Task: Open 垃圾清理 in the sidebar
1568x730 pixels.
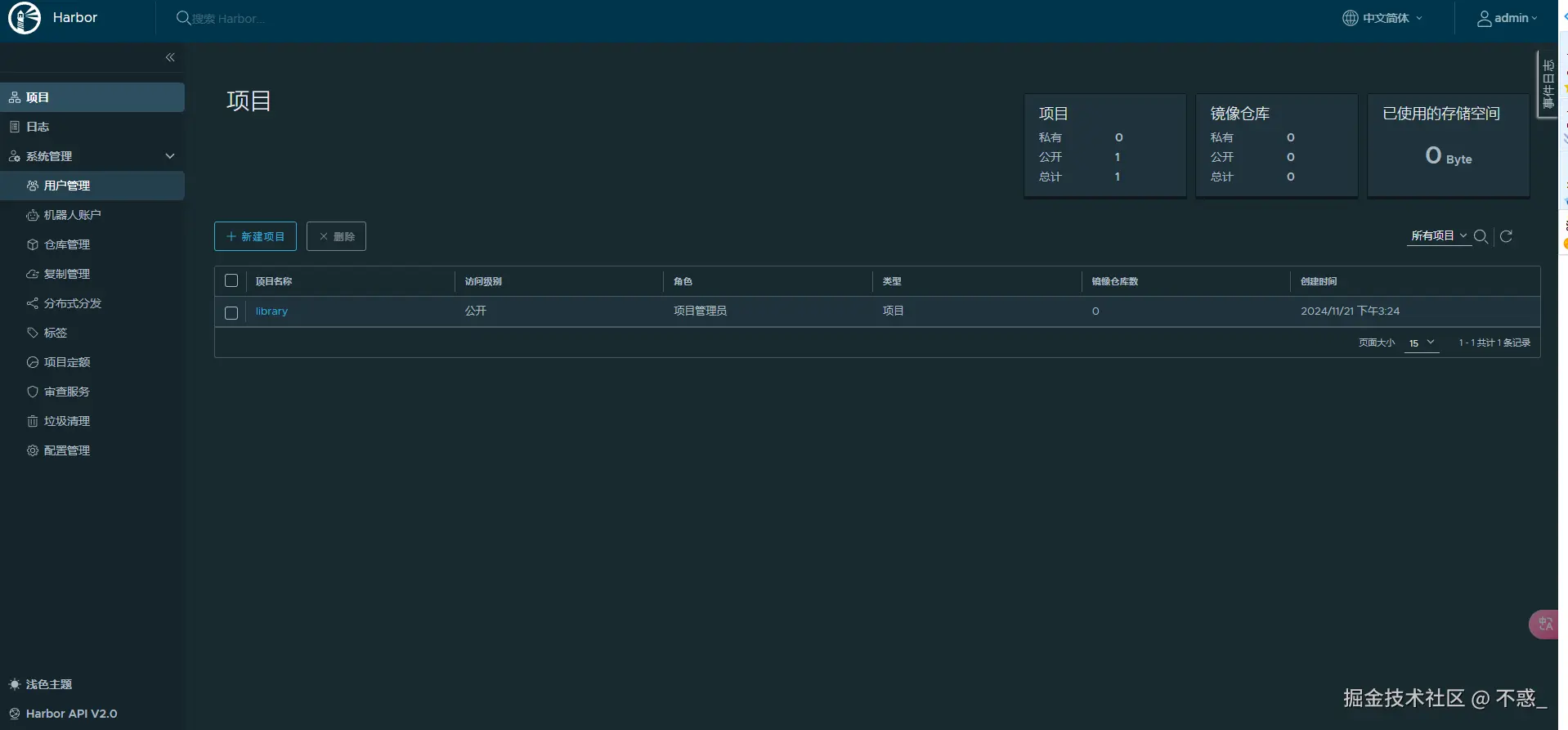Action: 92,421
